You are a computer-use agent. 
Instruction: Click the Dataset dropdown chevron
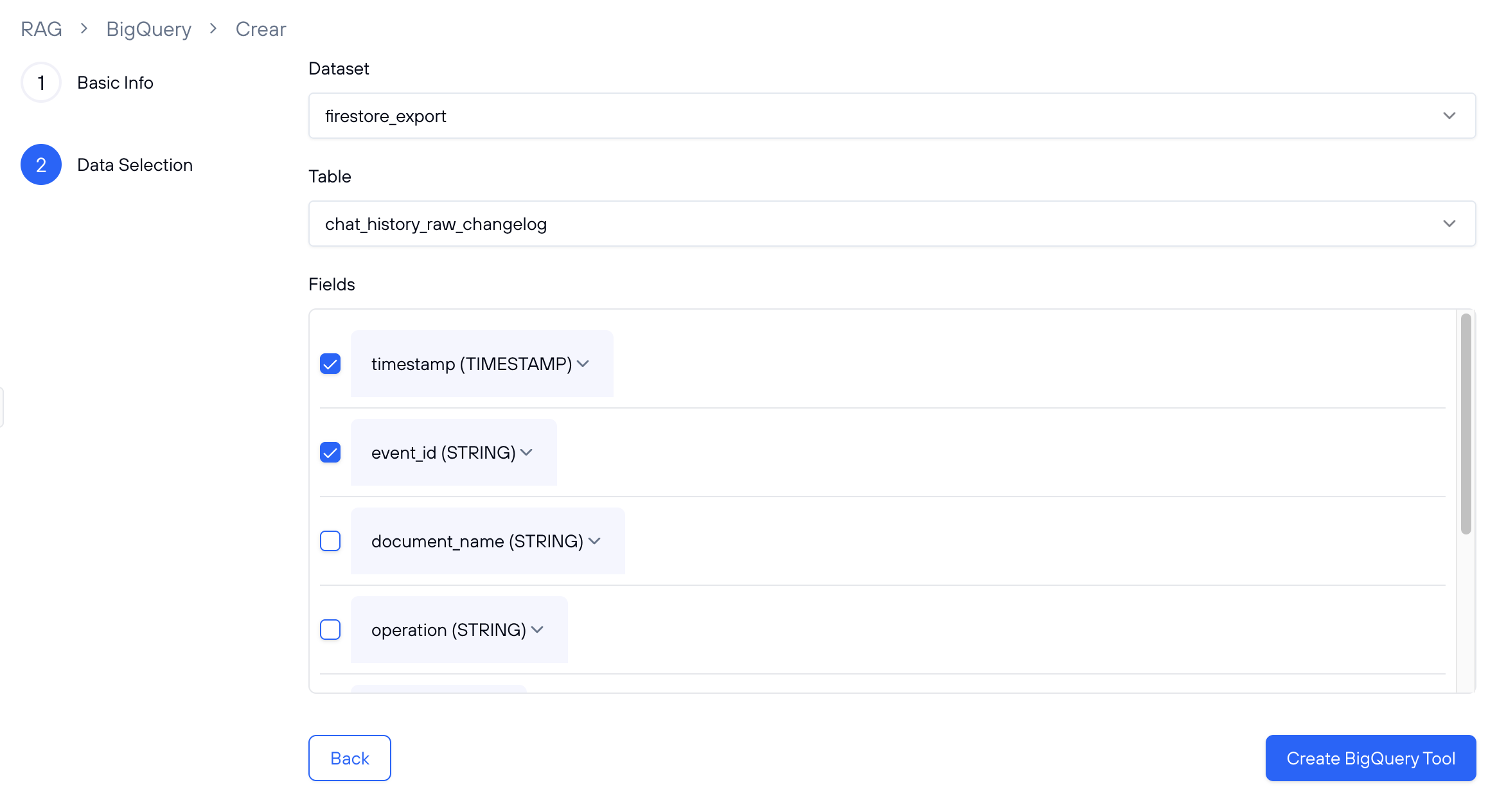pos(1449,116)
